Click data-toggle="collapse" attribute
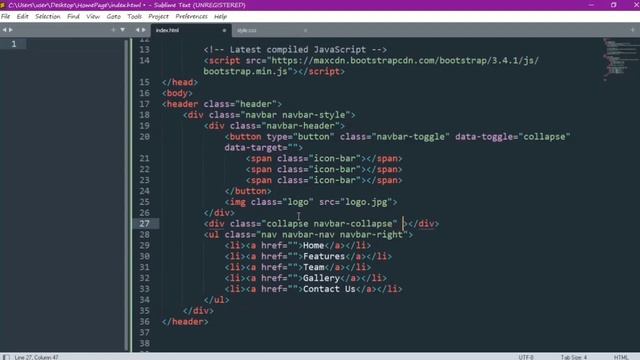Screen dimensions: 640x360 [x=513, y=137]
